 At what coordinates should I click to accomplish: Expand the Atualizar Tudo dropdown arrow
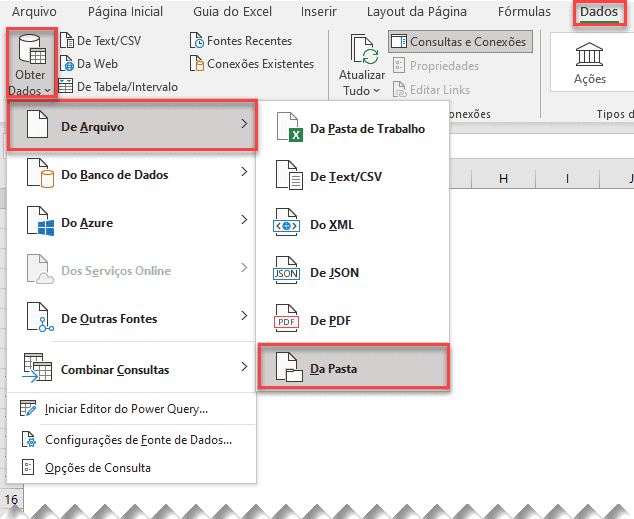pos(376,91)
